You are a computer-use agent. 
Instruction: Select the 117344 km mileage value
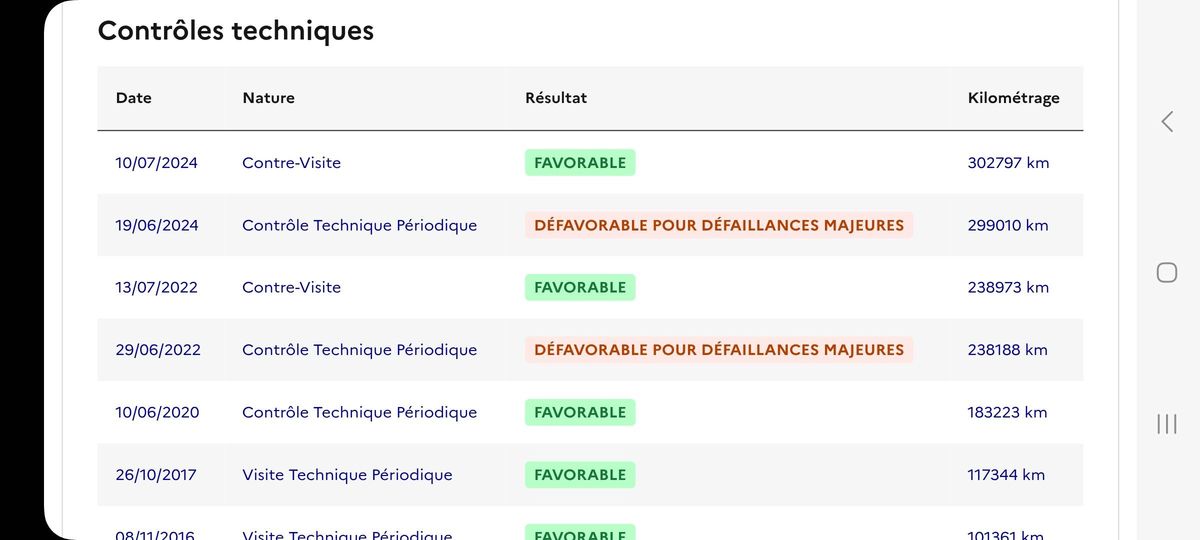tap(1006, 475)
